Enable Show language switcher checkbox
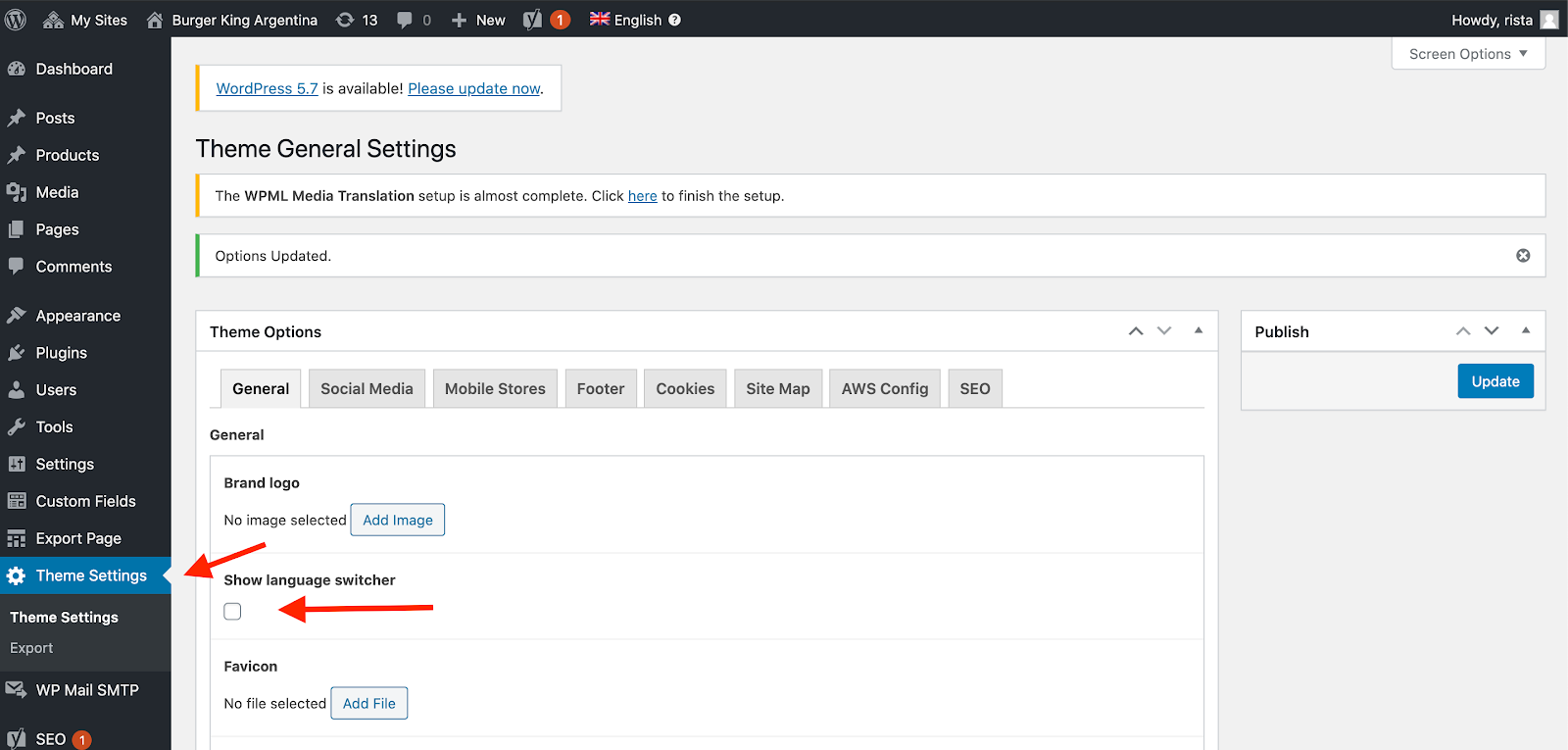1568x750 pixels. 232,611
